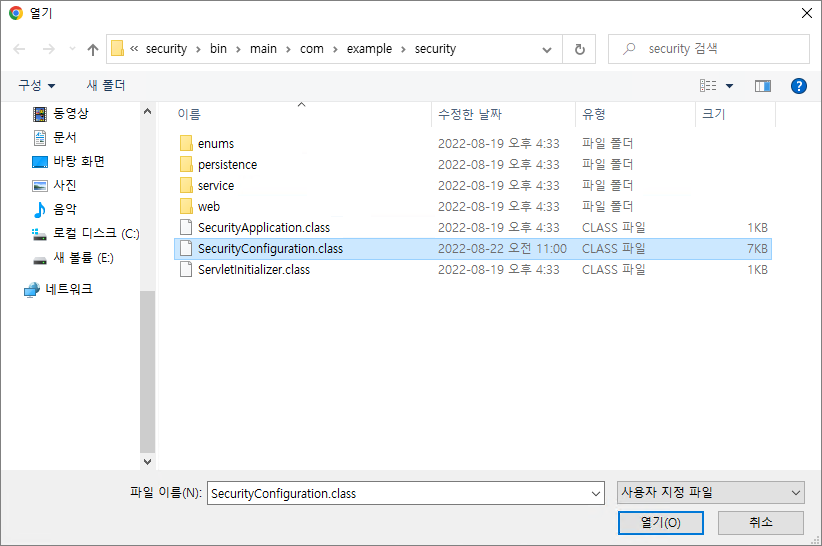Screen dimensions: 822x546
Task: Open the 구성 menu
Action: pyautogui.click(x=37, y=85)
